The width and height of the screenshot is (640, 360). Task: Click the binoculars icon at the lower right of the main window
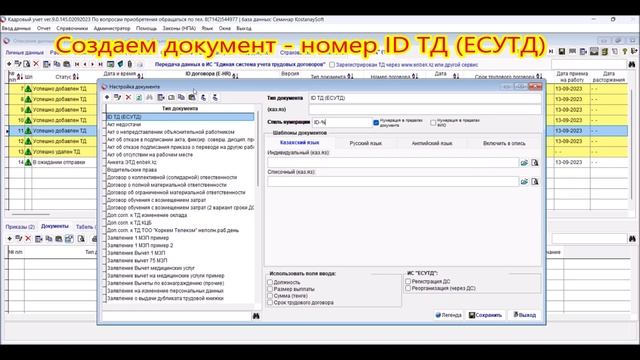point(632,239)
